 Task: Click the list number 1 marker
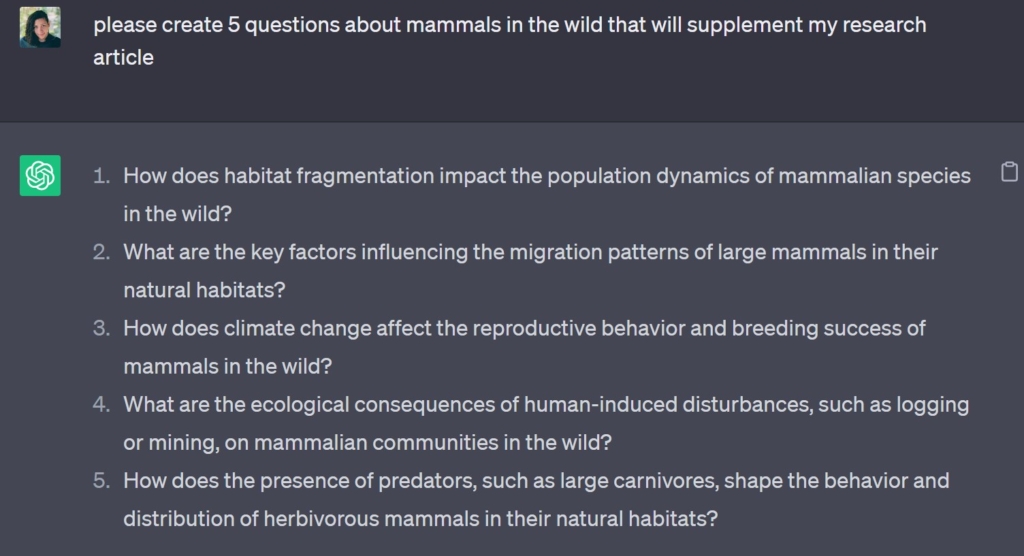101,176
